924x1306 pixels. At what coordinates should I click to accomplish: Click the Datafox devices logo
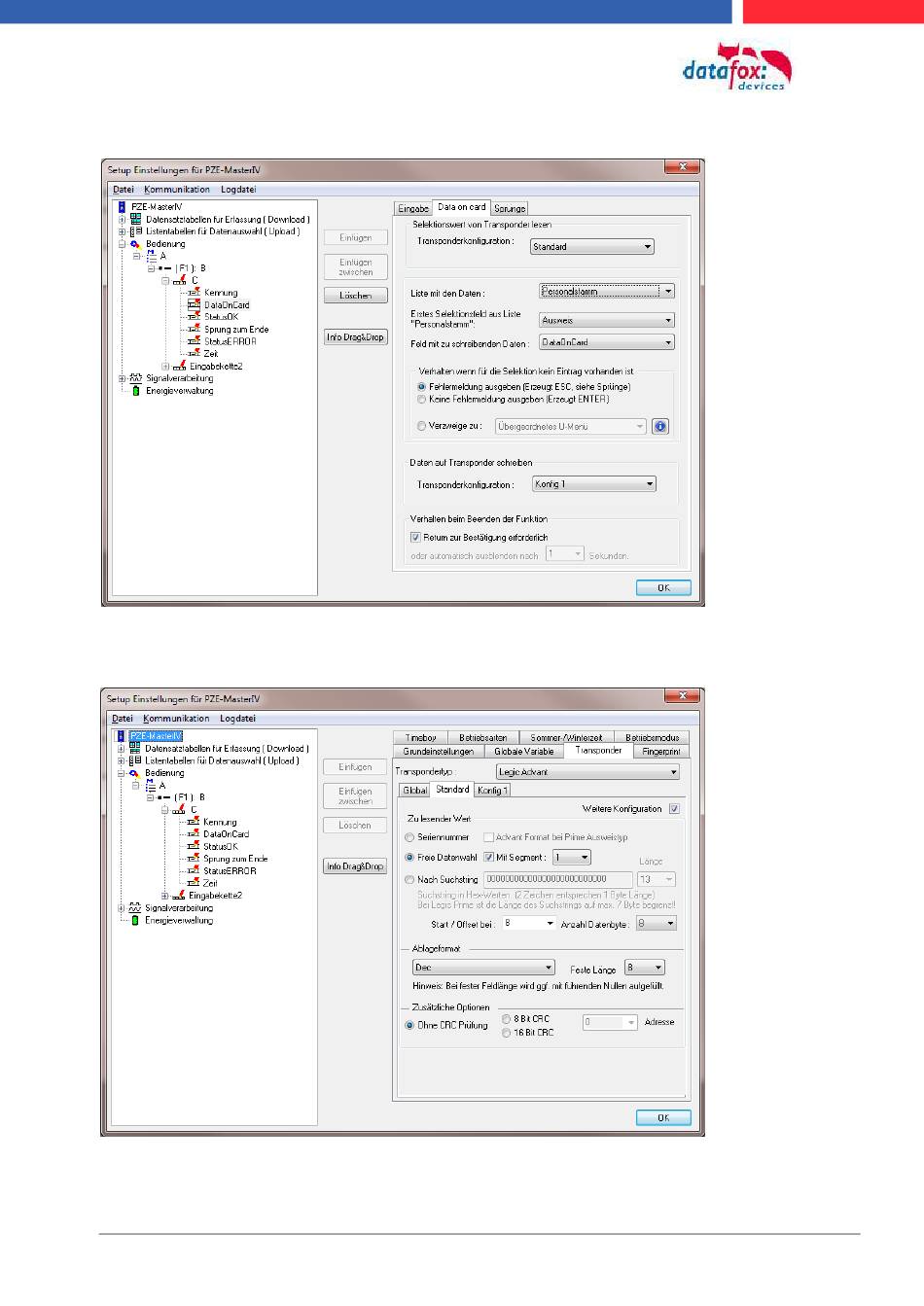tap(737, 67)
